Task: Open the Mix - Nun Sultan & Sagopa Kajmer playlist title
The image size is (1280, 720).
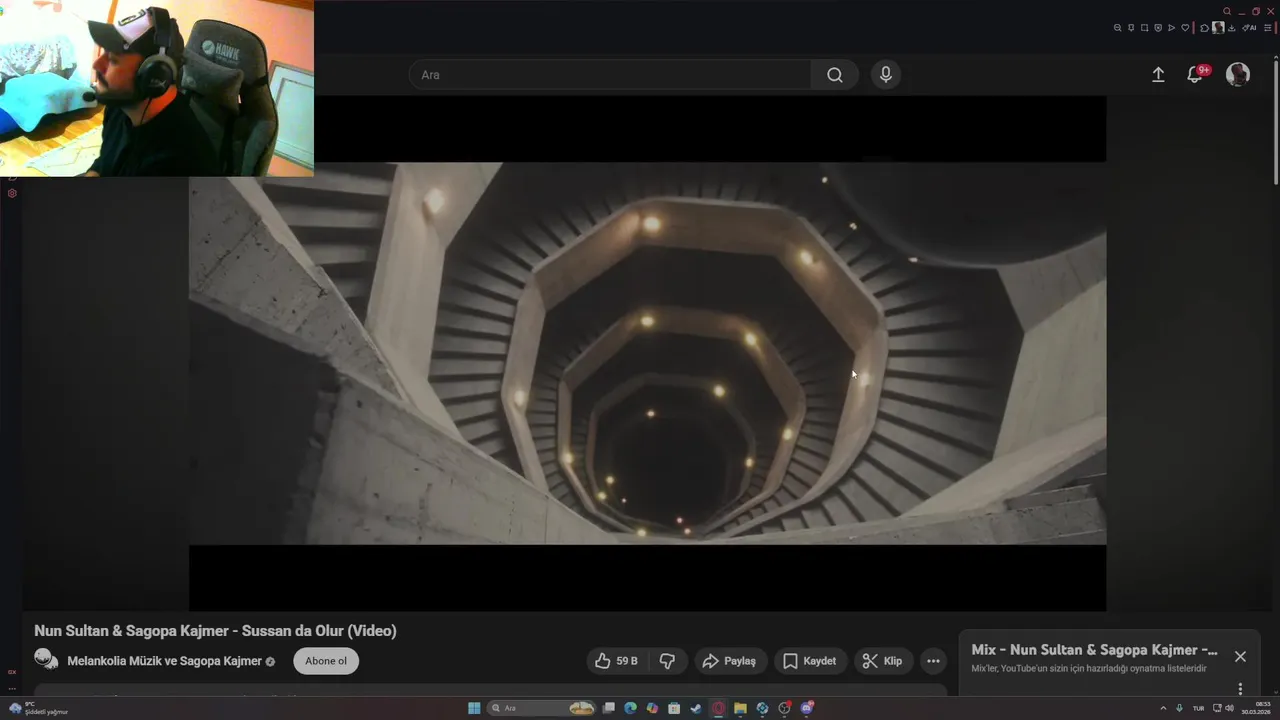Action: 1094,650
